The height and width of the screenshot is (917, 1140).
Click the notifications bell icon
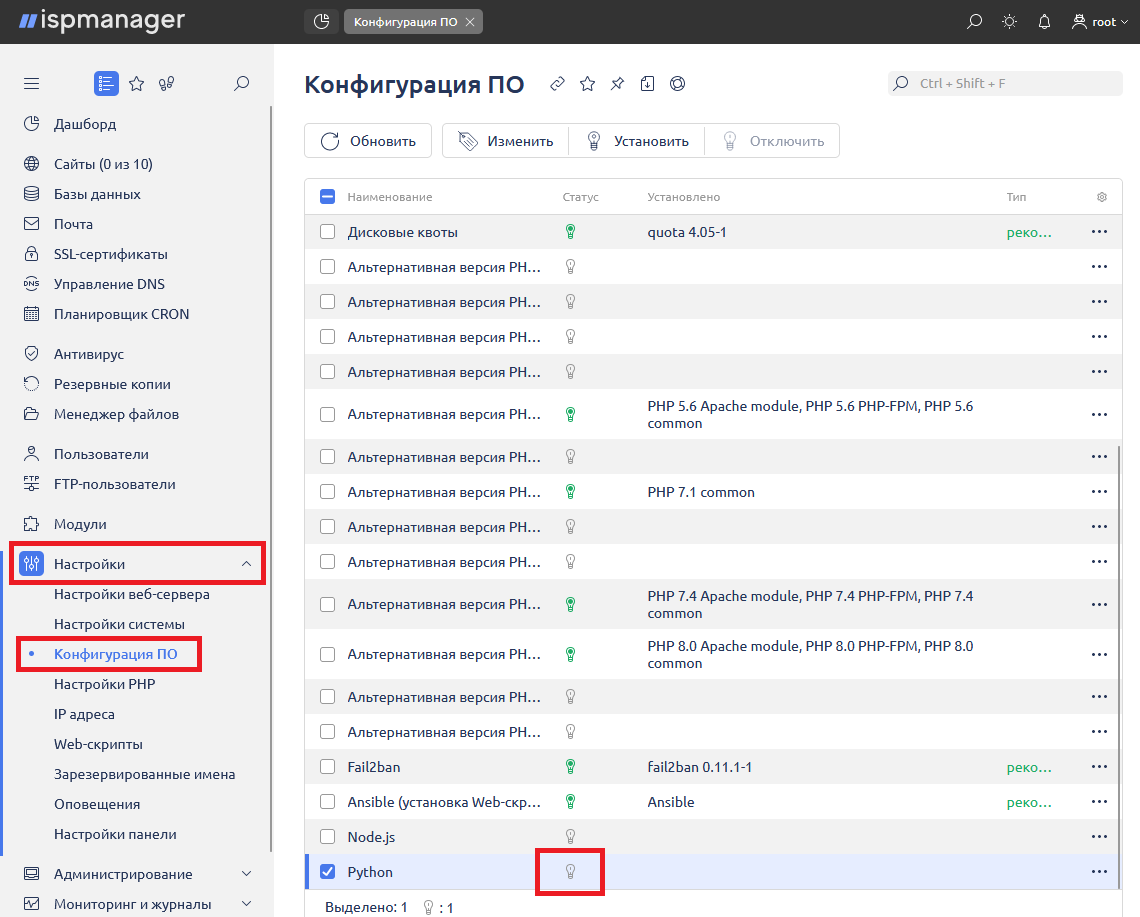(x=1044, y=21)
